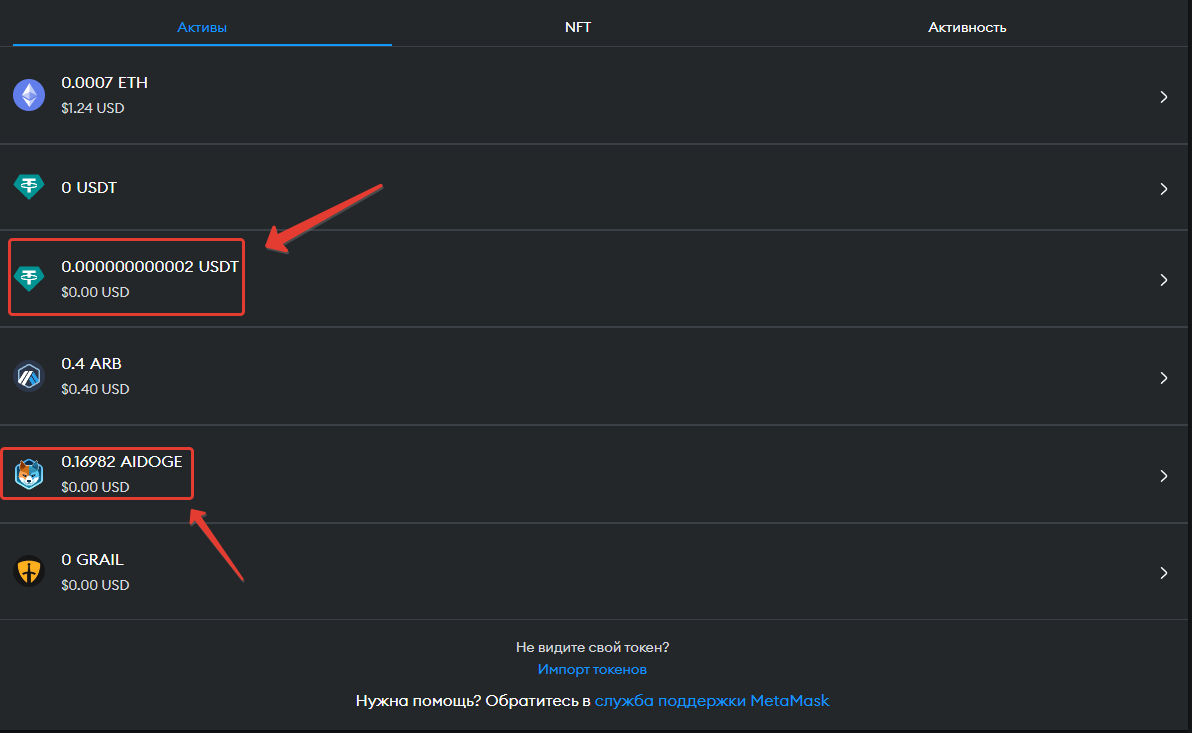Open the 0.4 ARB row chevron

coord(1164,378)
